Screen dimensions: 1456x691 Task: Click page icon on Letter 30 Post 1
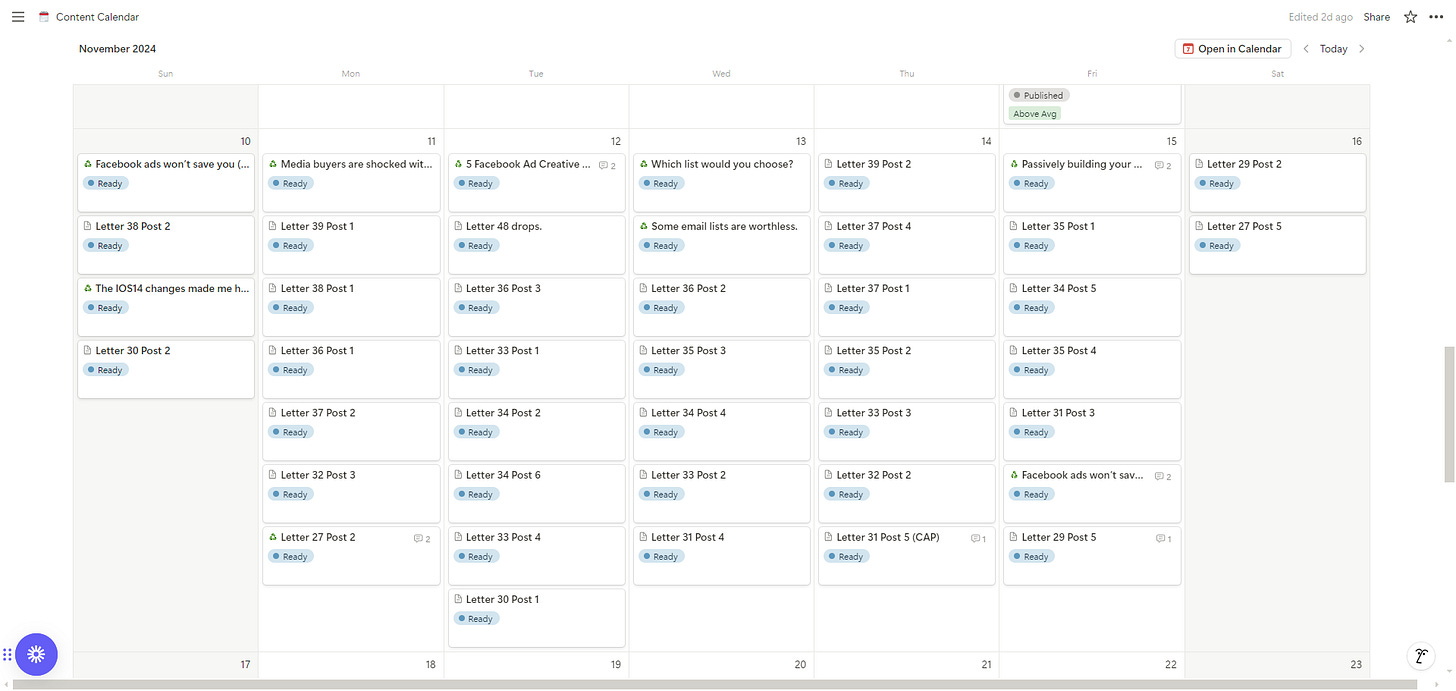click(x=458, y=599)
